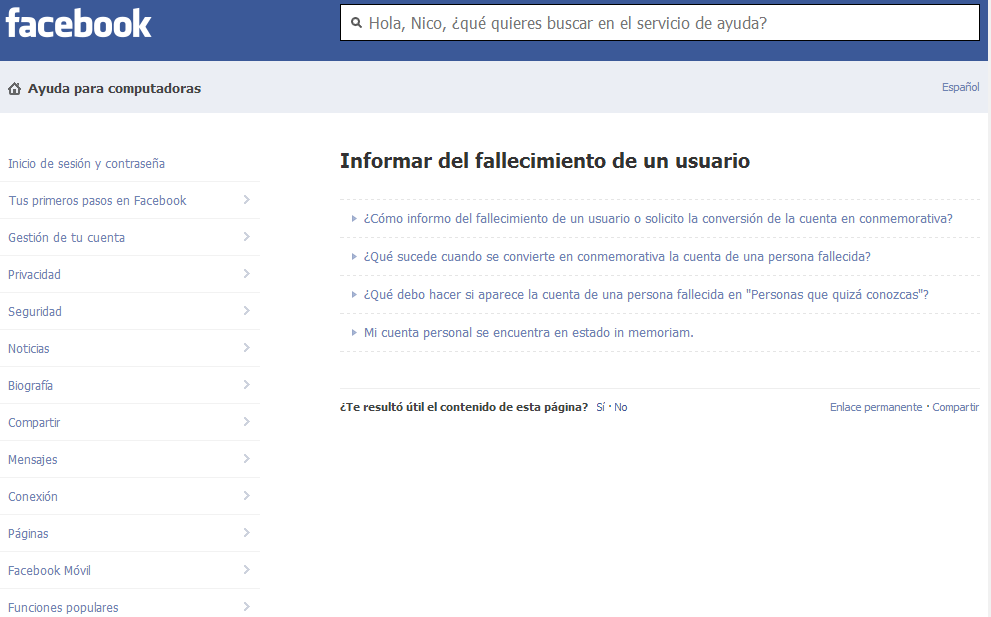Viewport: 991px width, 617px height.
Task: Select "Noticias" in the sidebar
Action: point(32,348)
